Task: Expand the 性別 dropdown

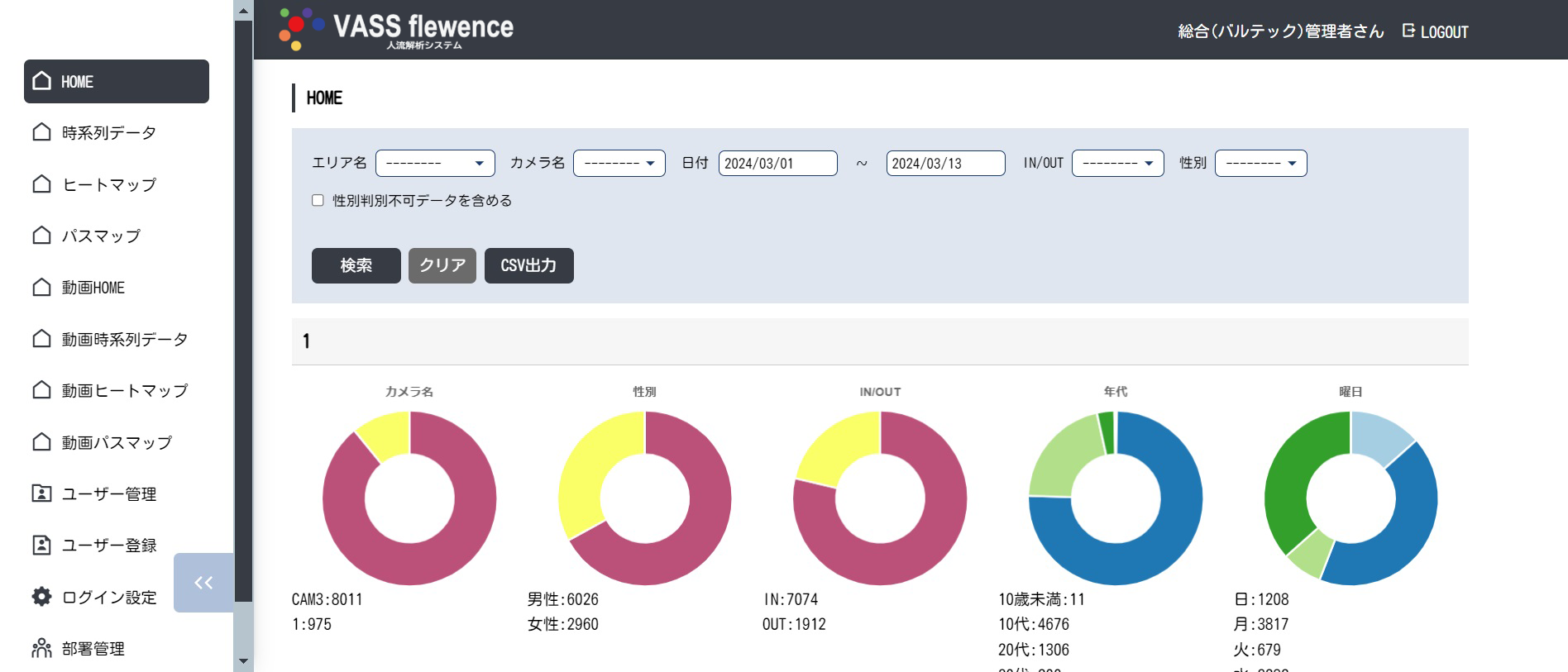Action: coord(1260,164)
